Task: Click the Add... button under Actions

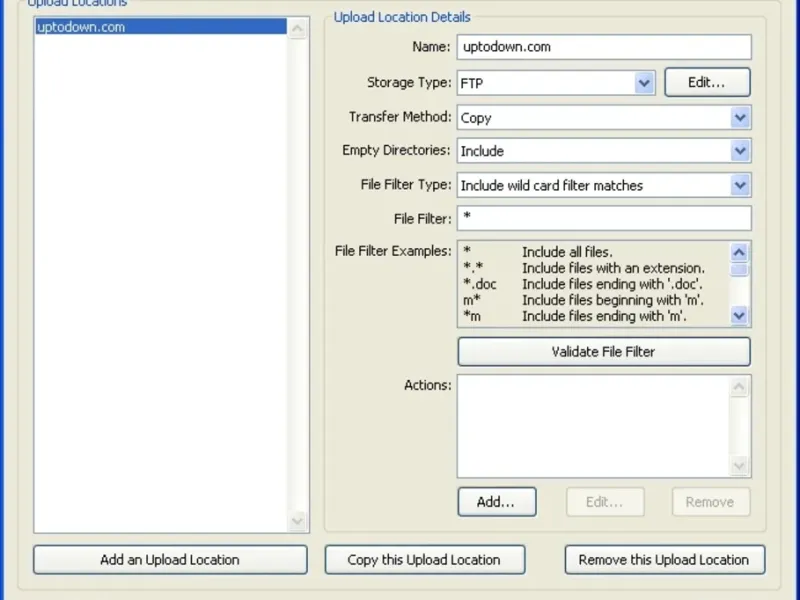Action: point(497,502)
